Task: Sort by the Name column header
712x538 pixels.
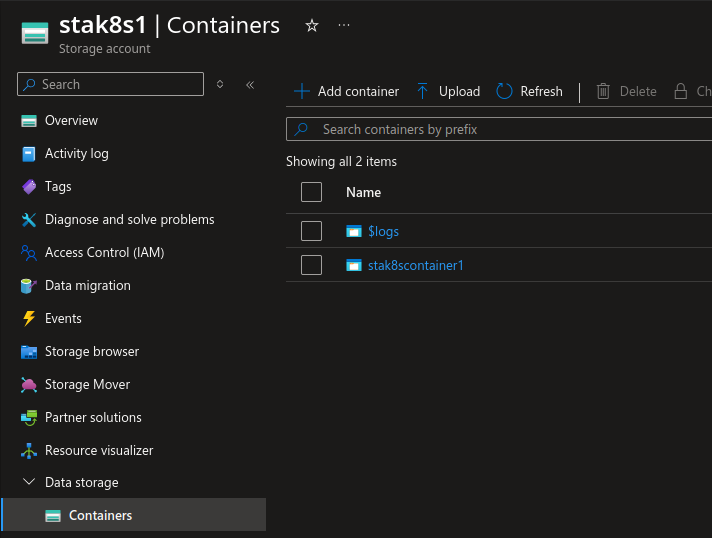Action: tap(363, 192)
